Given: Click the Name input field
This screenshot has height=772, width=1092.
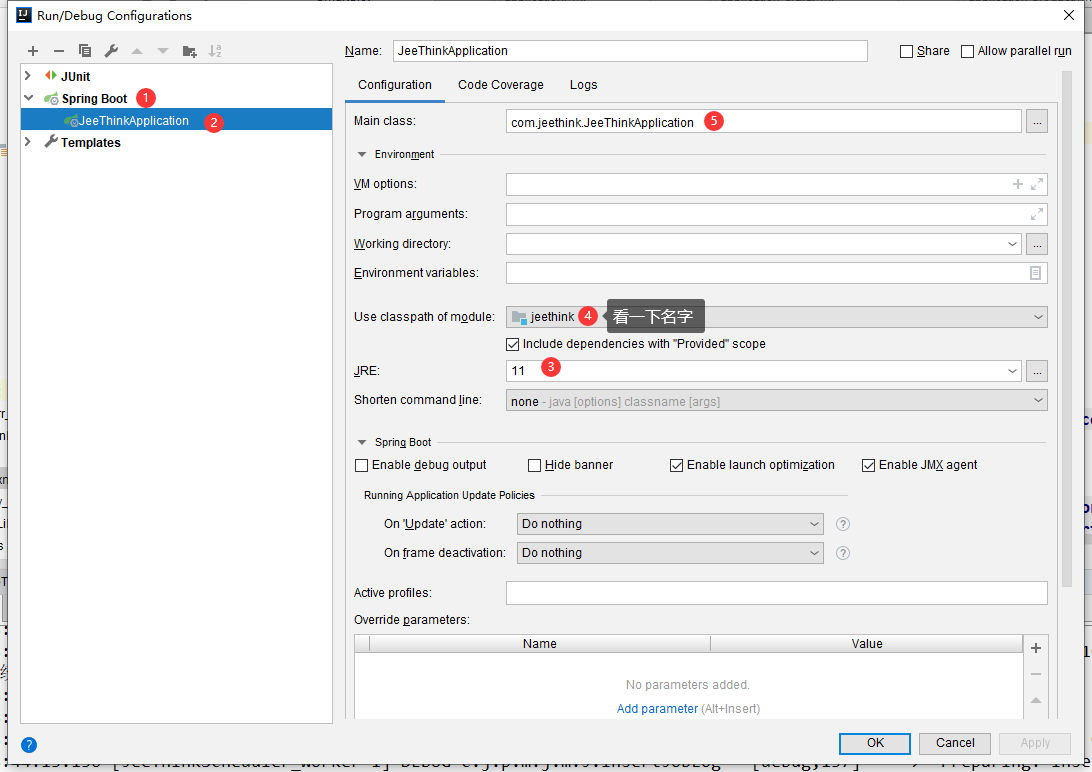Looking at the screenshot, I should click(630, 51).
